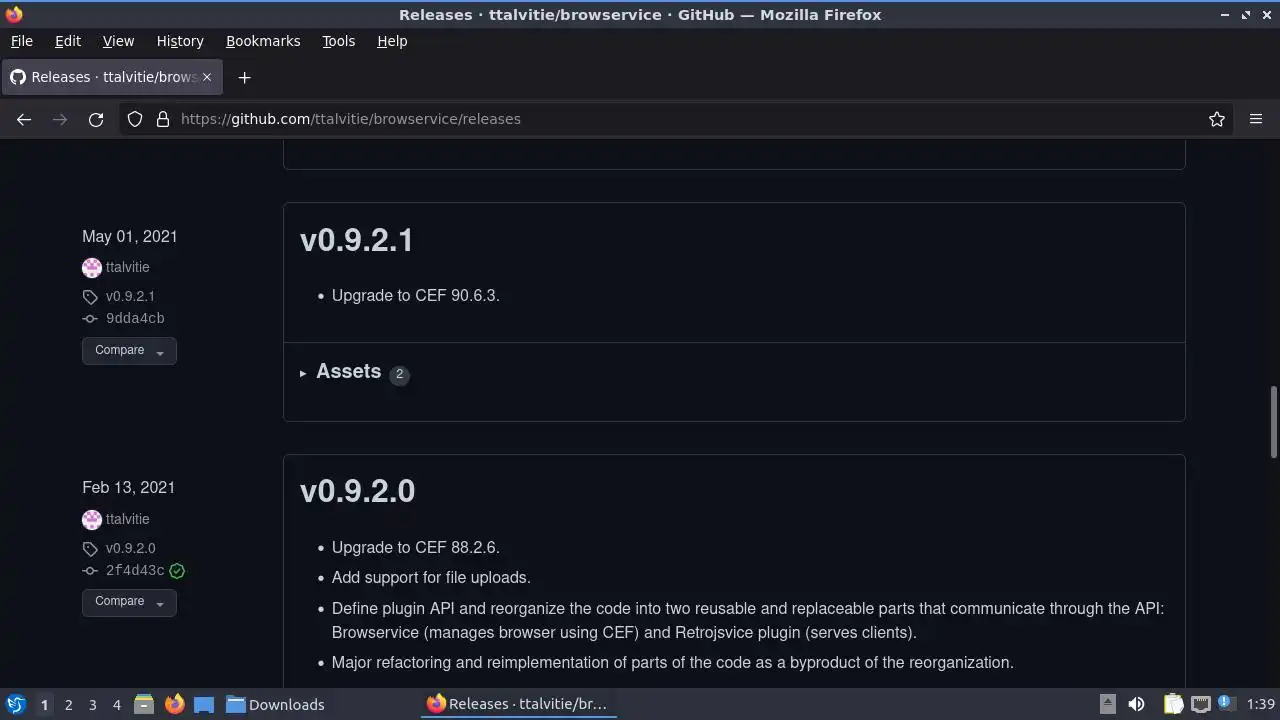Click the green verified check by 2f4d43c

point(177,571)
